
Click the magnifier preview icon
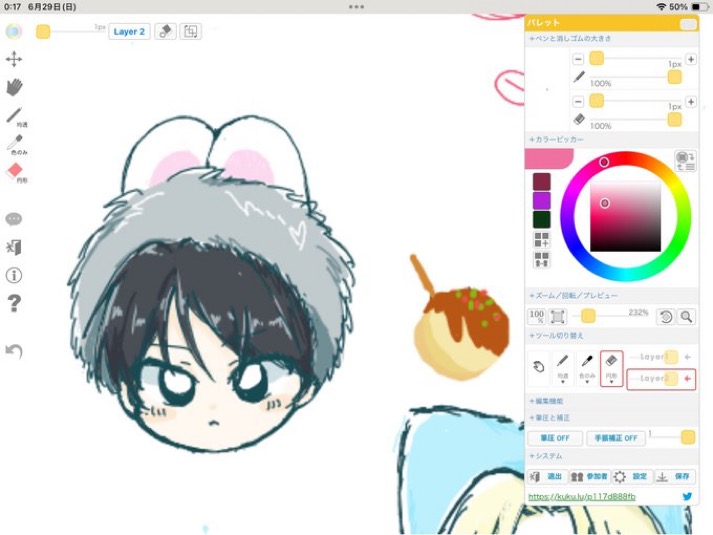[x=686, y=316]
